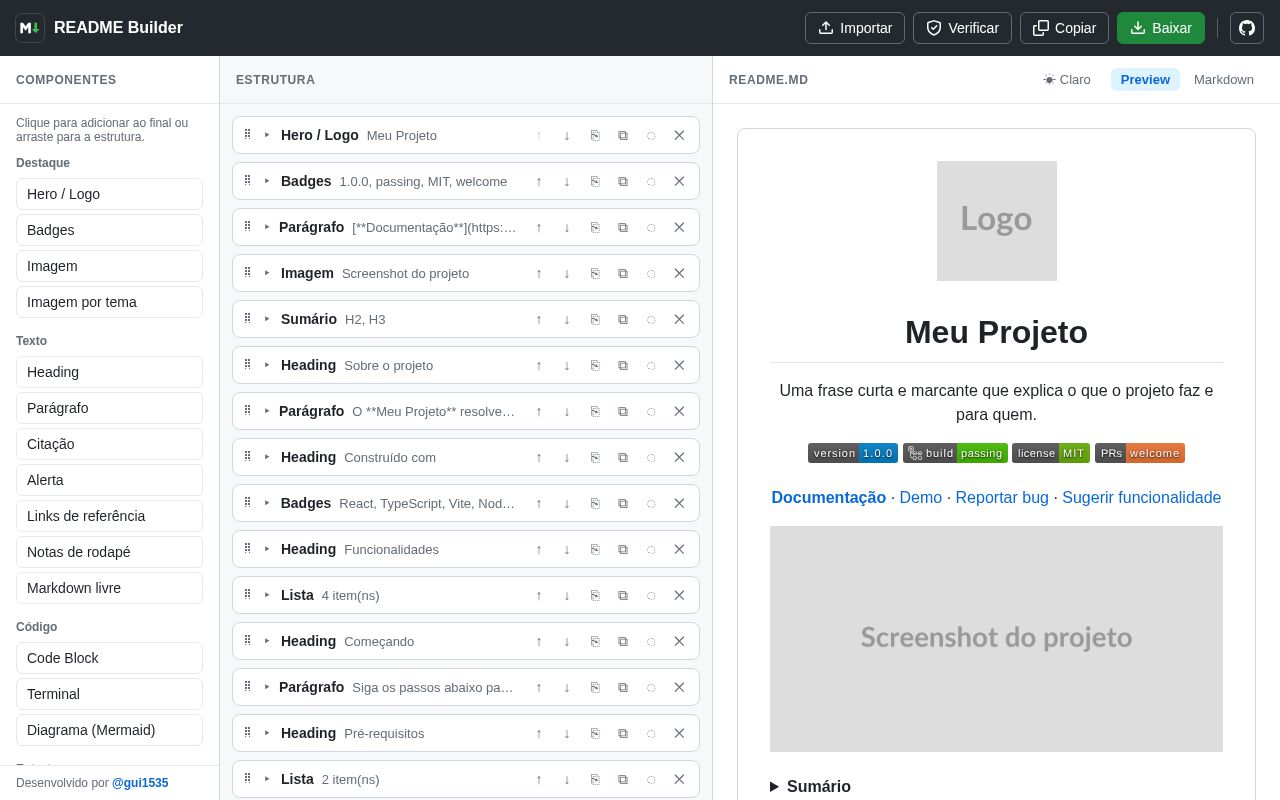Duplicate the Sumário row

623,319
